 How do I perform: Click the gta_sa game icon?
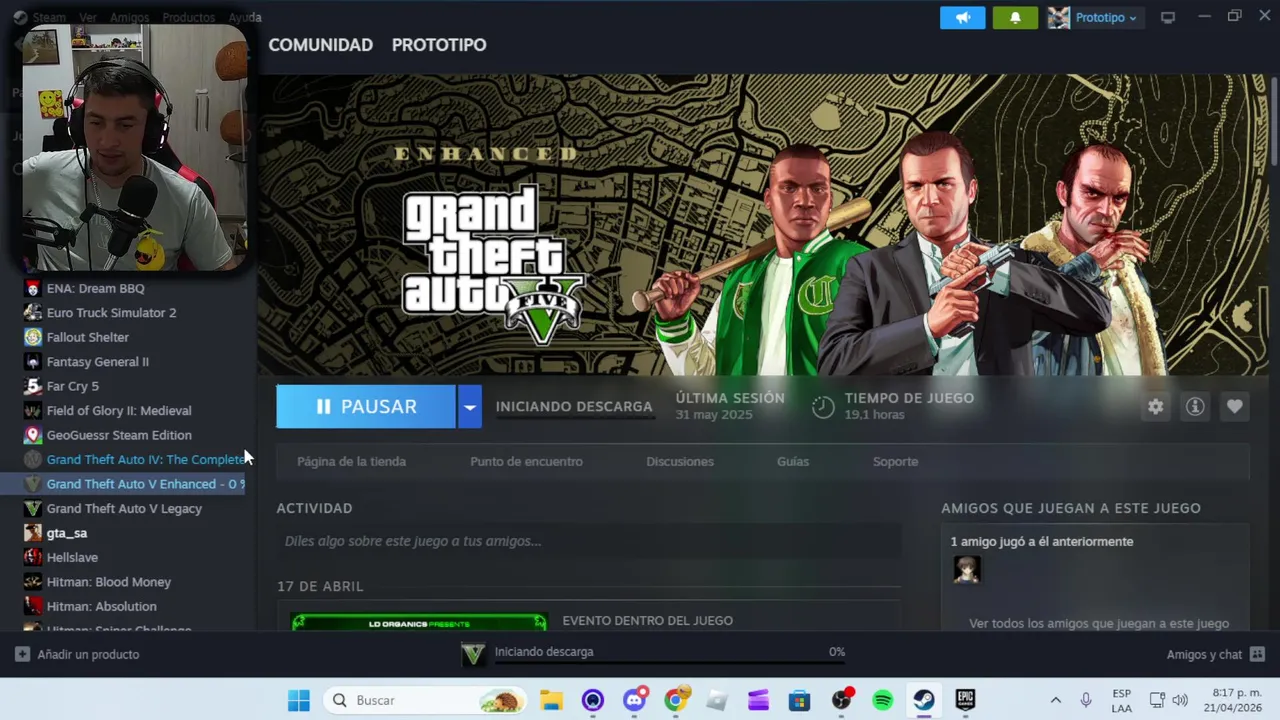[33, 533]
